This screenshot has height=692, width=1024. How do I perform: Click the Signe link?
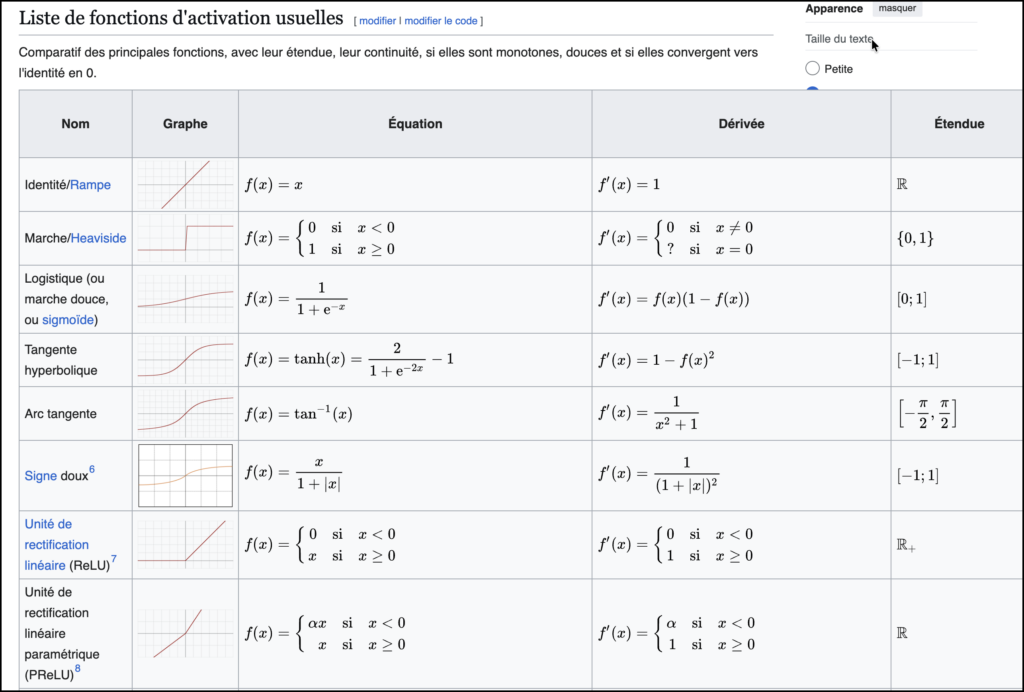pos(40,476)
